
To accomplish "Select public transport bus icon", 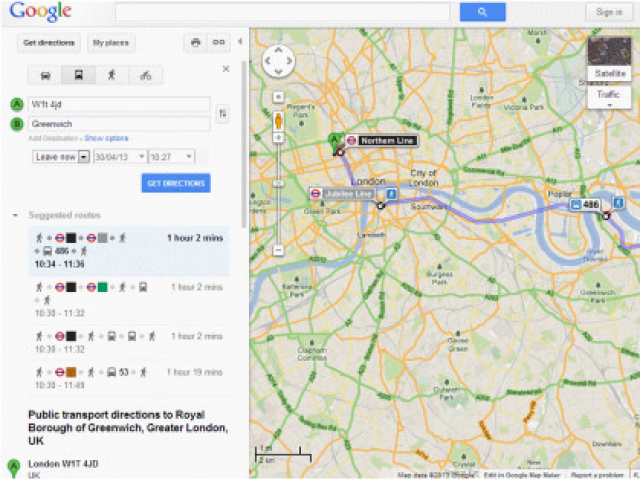I will (78, 76).
